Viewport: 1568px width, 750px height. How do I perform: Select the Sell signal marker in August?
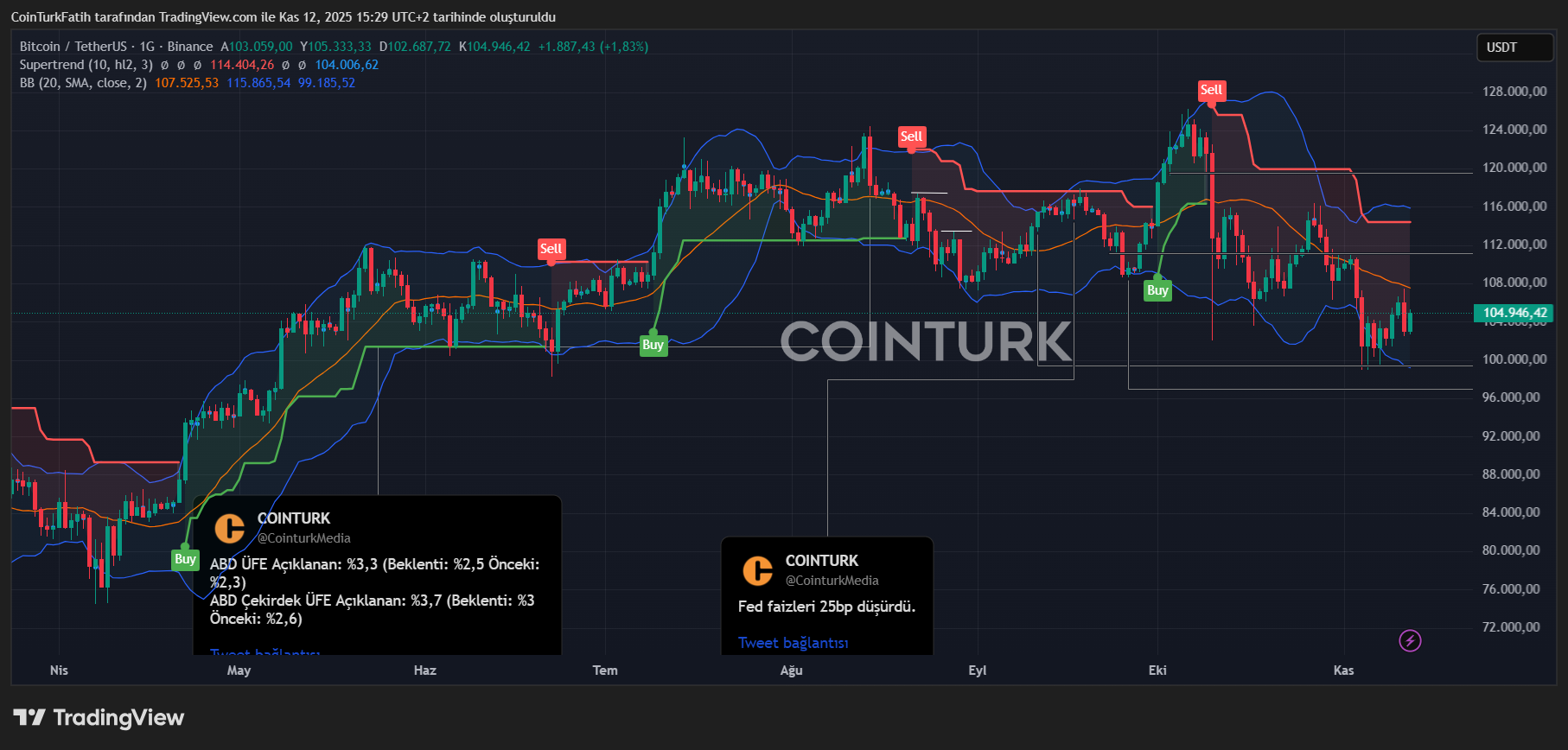pos(911,137)
